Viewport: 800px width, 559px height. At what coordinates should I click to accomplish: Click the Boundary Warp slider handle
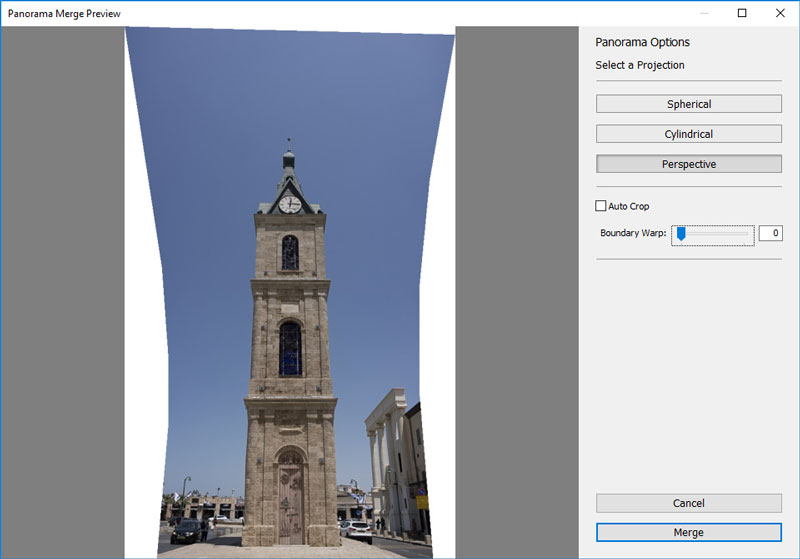[680, 233]
